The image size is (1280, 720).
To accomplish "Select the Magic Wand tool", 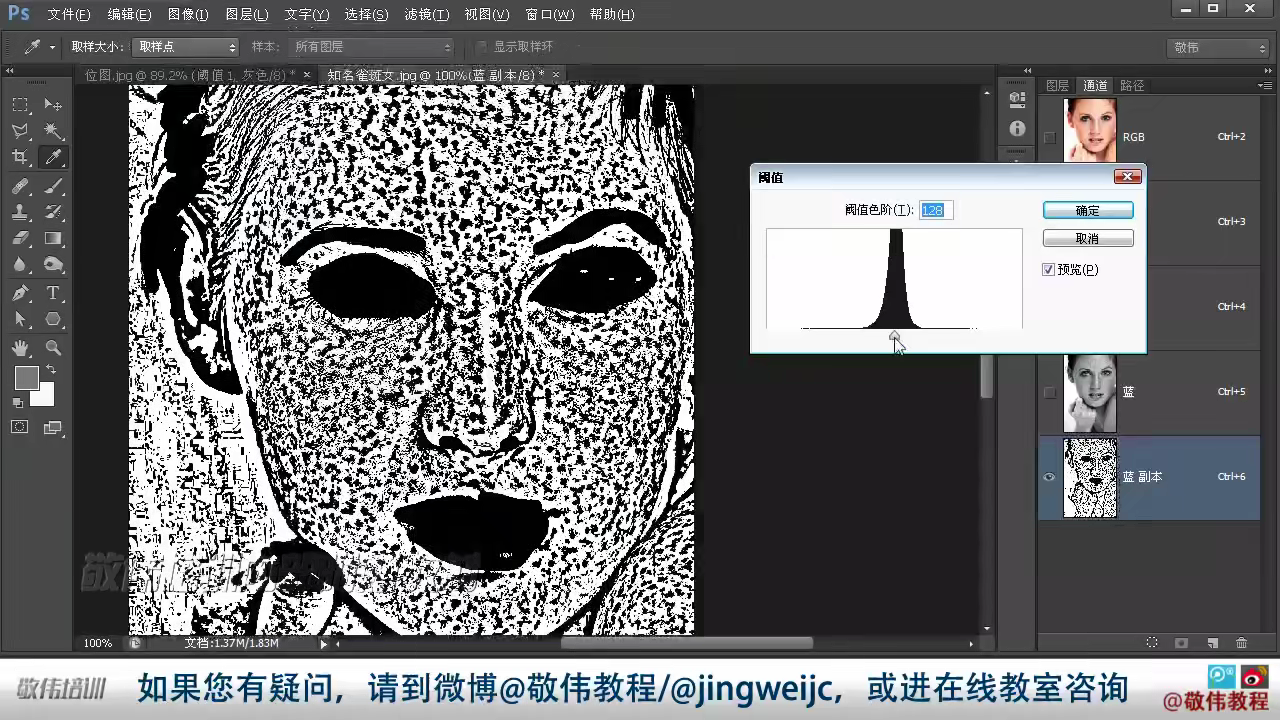I will (53, 131).
